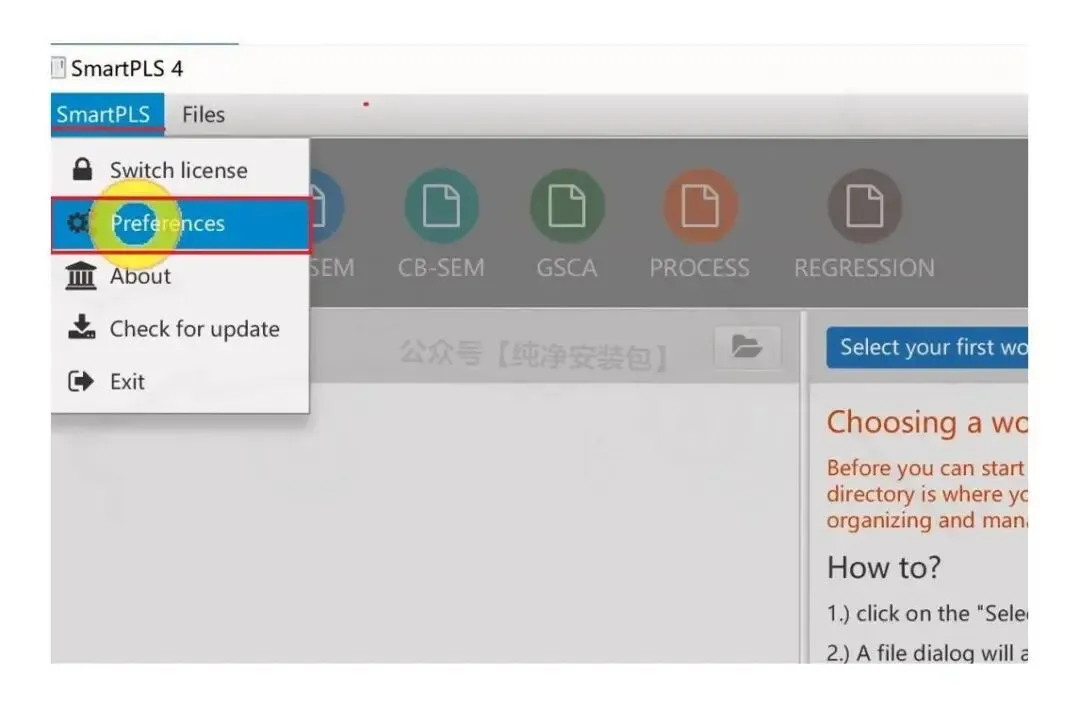Image resolution: width=1080 pixels, height=707 pixels.
Task: Click the lock icon beside Switch license
Action: tap(82, 169)
